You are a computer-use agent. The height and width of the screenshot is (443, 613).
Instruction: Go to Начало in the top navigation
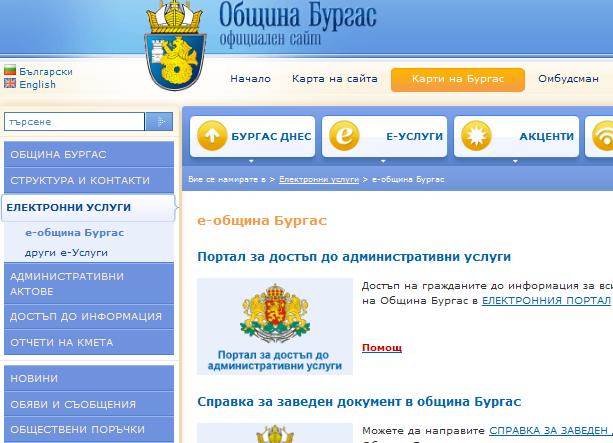tap(251, 79)
